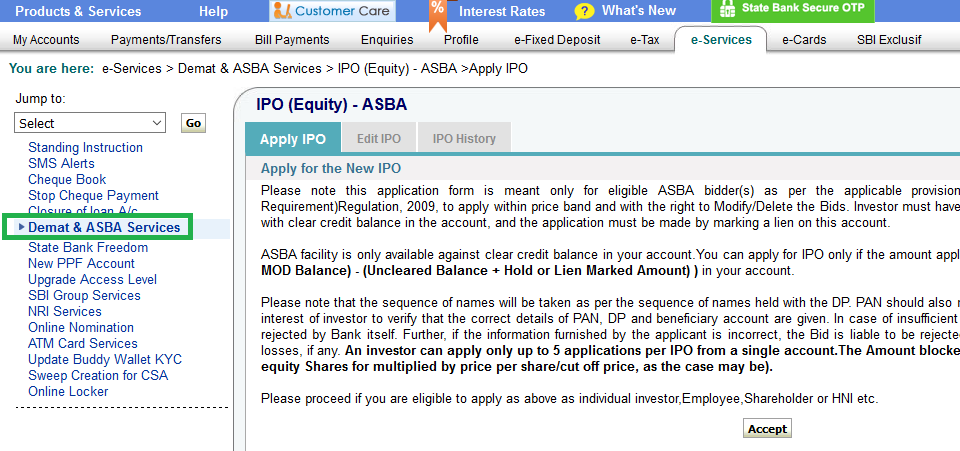Select the Apply IPO tab
Viewport: 960px width, 451px height.
tap(293, 138)
